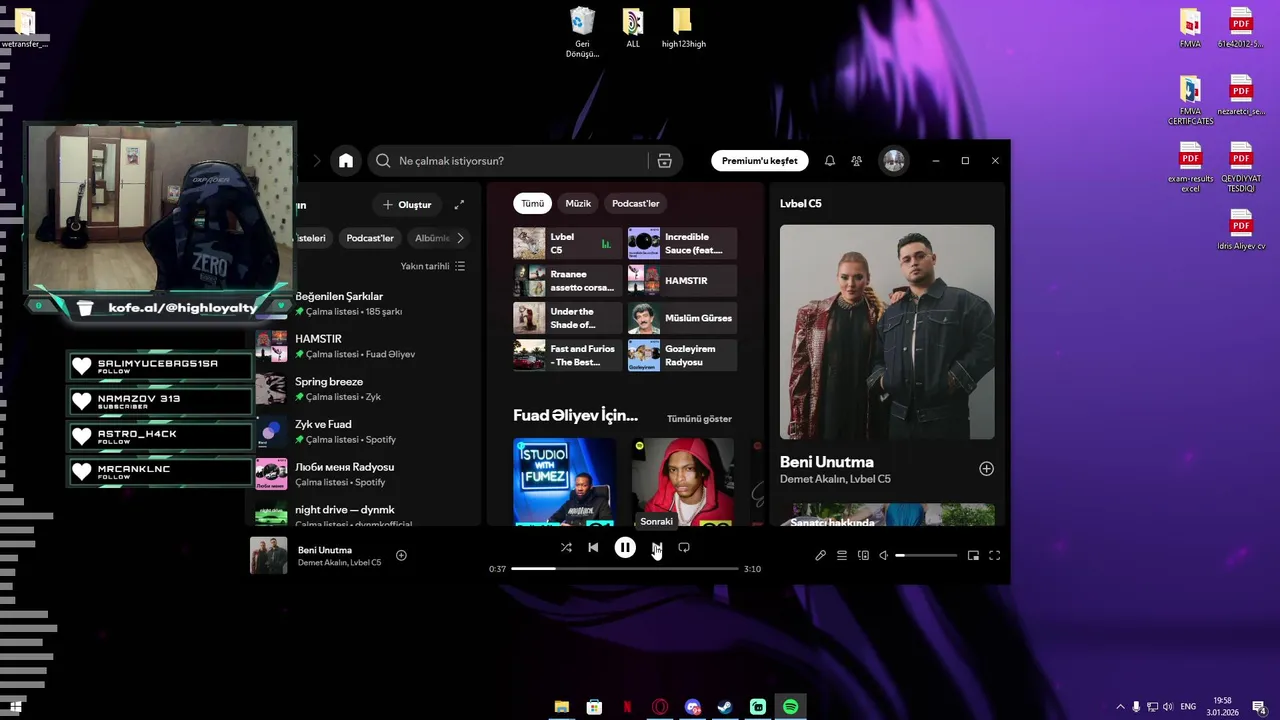Open Spring breeze playlist
The image size is (1280, 720).
tap(362, 389)
